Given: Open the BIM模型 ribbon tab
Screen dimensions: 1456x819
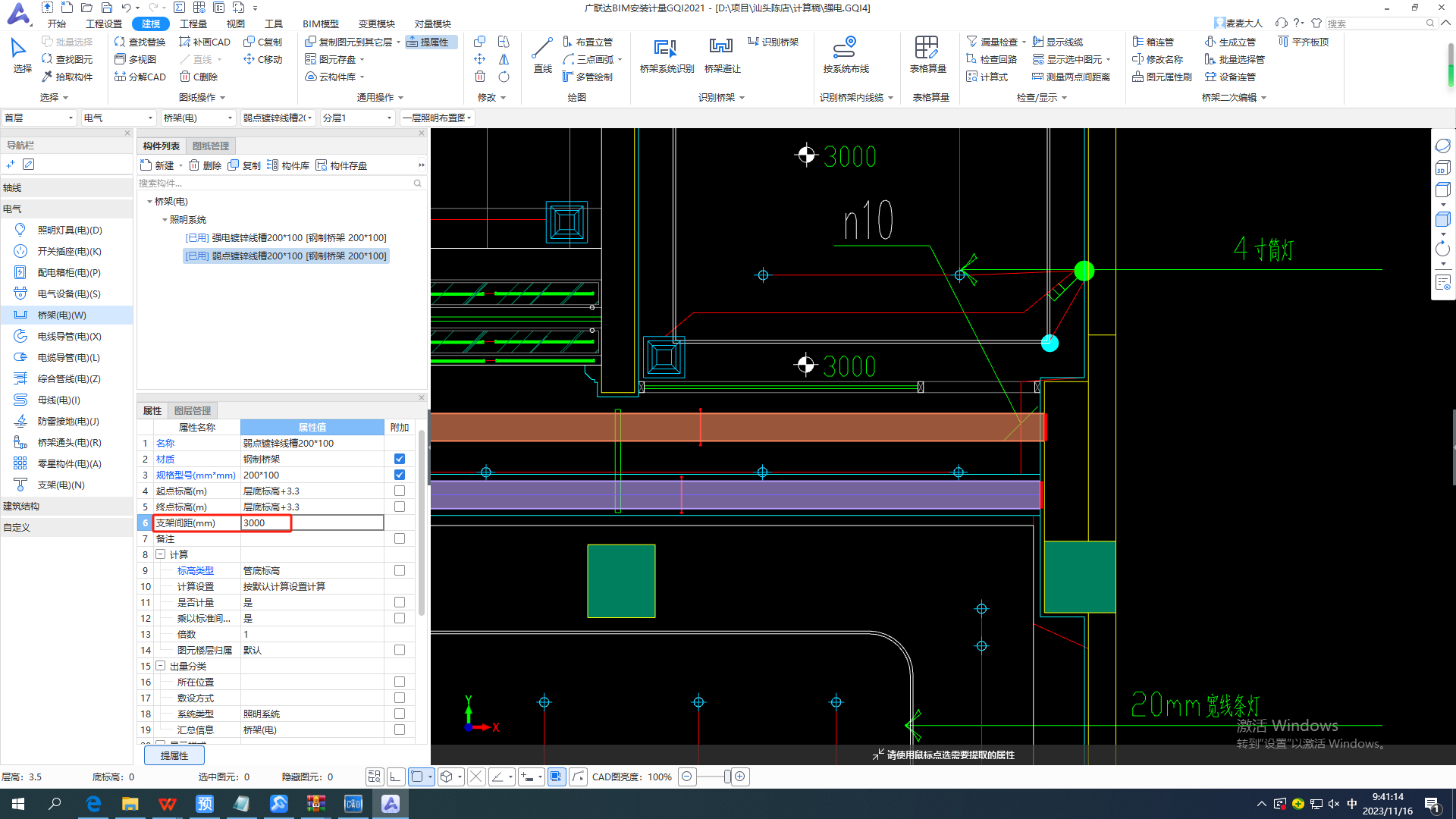Looking at the screenshot, I should click(x=321, y=24).
